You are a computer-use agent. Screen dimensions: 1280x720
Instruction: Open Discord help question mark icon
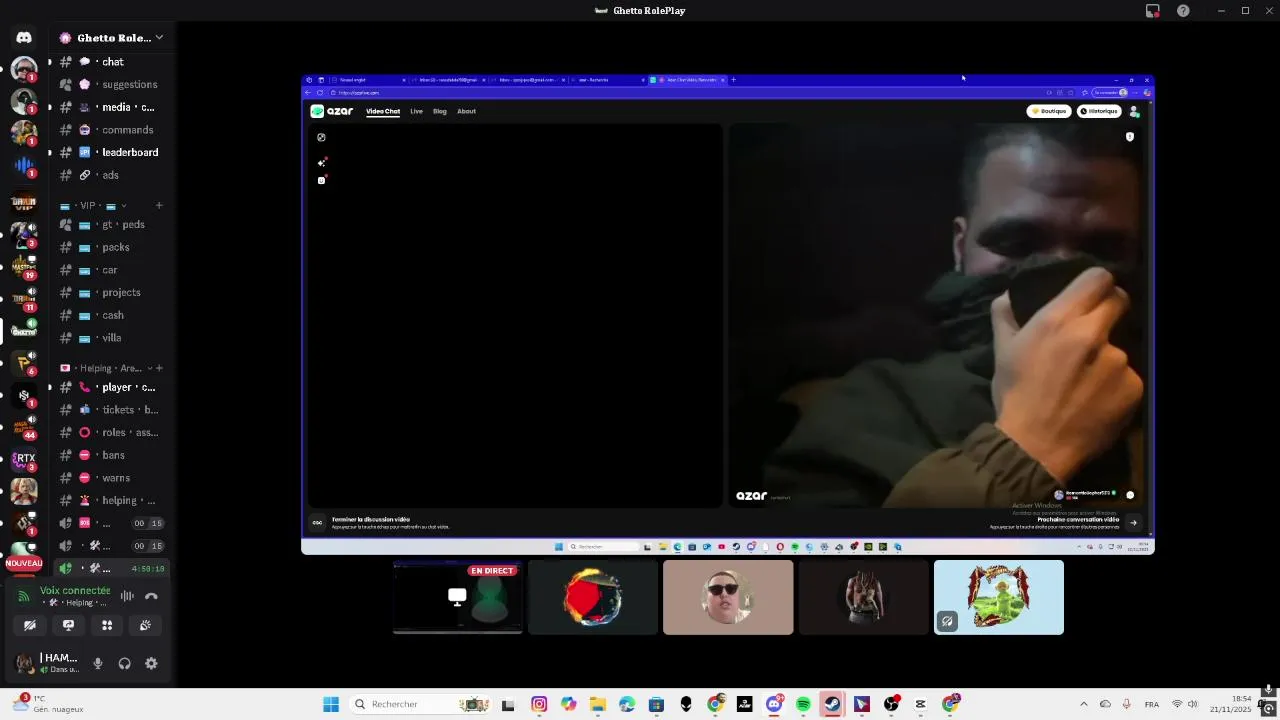pyautogui.click(x=1183, y=11)
